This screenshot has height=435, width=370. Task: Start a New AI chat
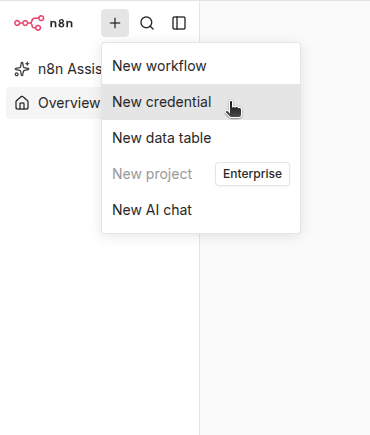pos(201,210)
